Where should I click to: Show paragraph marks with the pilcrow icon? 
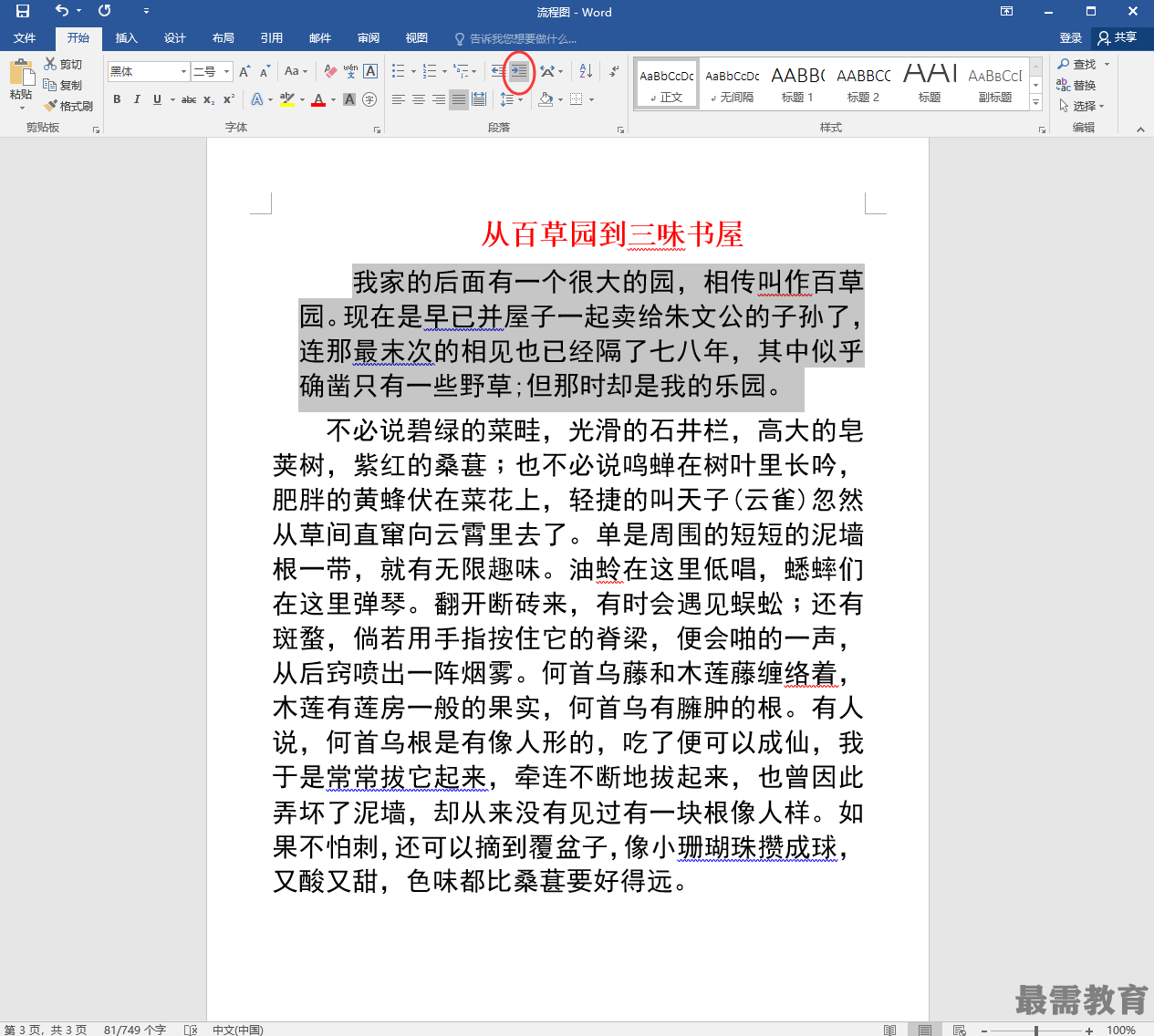pyautogui.click(x=614, y=71)
